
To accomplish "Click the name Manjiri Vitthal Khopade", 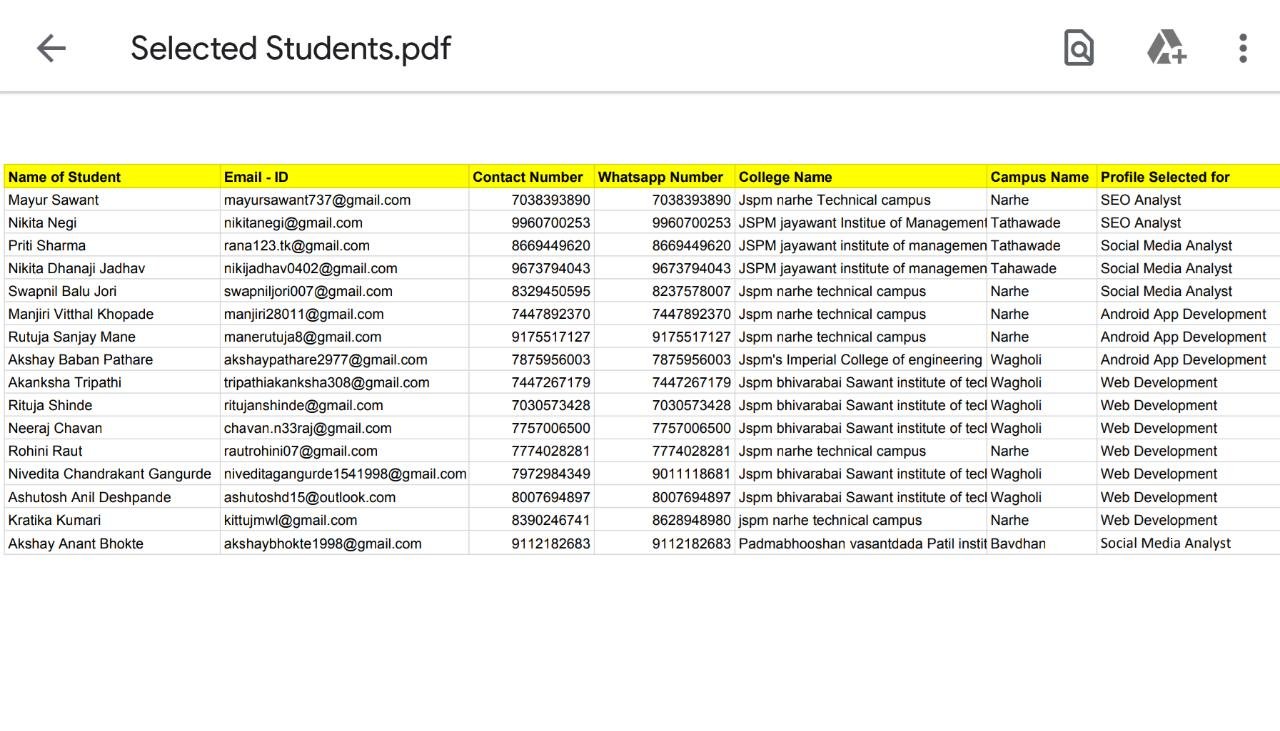I will (x=81, y=314).
